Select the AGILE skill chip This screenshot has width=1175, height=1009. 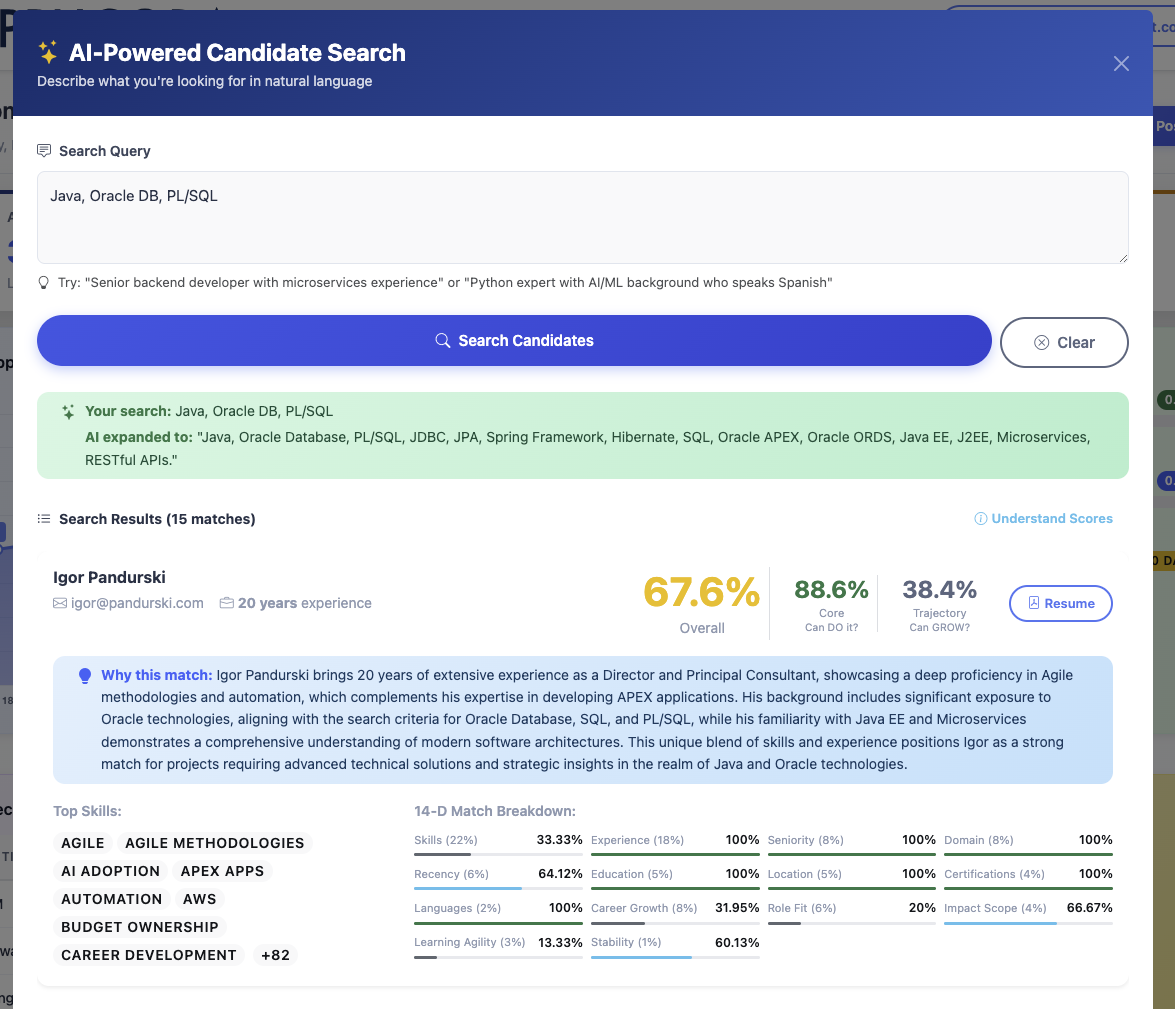coord(82,843)
